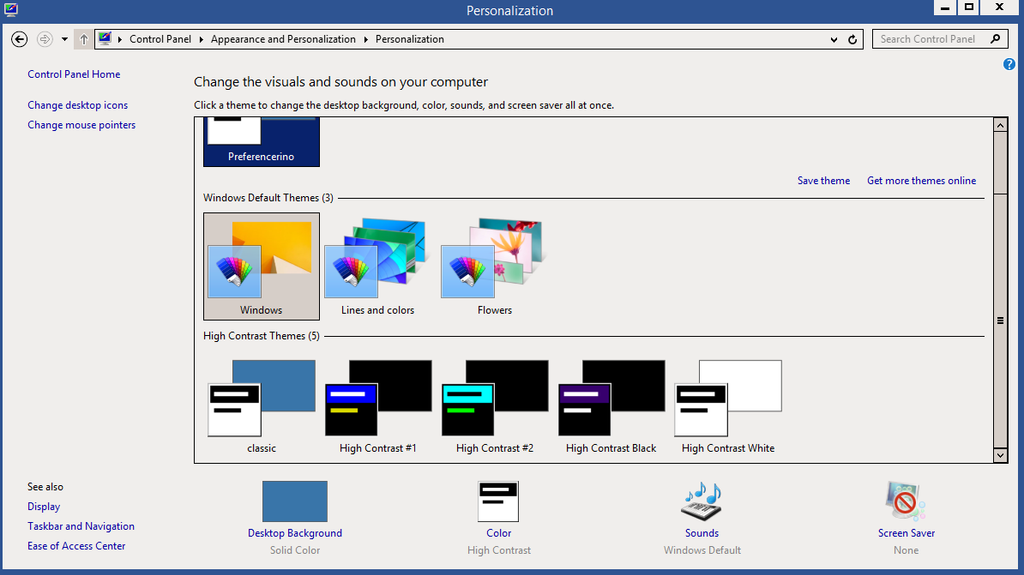
Task: Click the forward navigation arrow
Action: [x=44, y=39]
